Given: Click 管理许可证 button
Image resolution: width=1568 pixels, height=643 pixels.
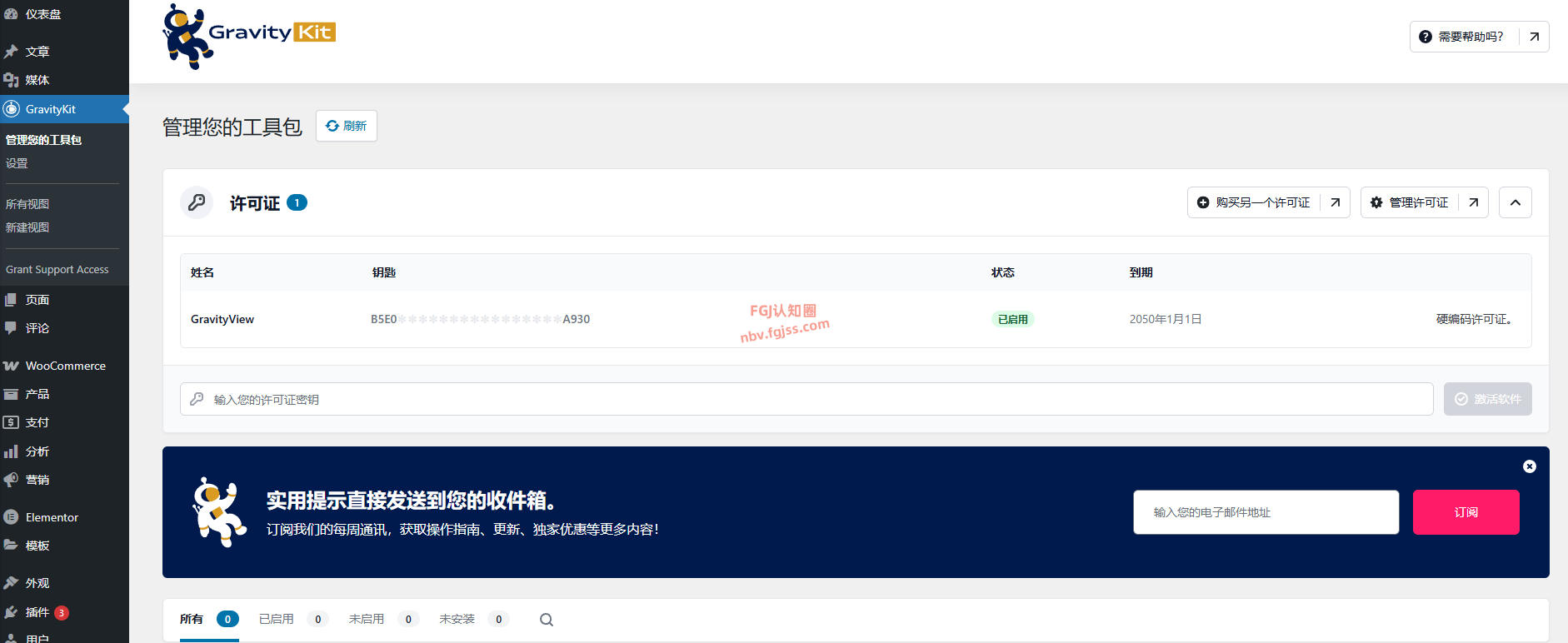Looking at the screenshot, I should click(1424, 202).
